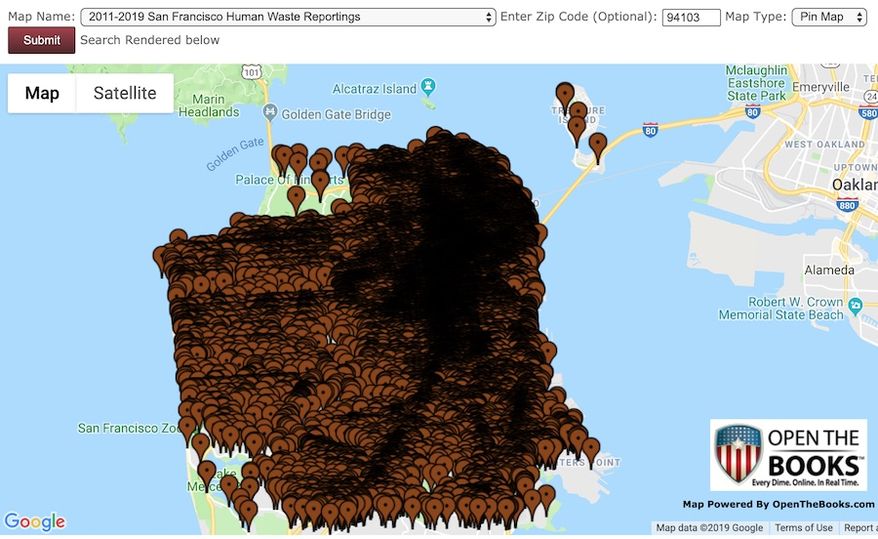This screenshot has height=539, width=878.
Task: Click the pin nearest the Bay Bridge
Action: point(598,144)
